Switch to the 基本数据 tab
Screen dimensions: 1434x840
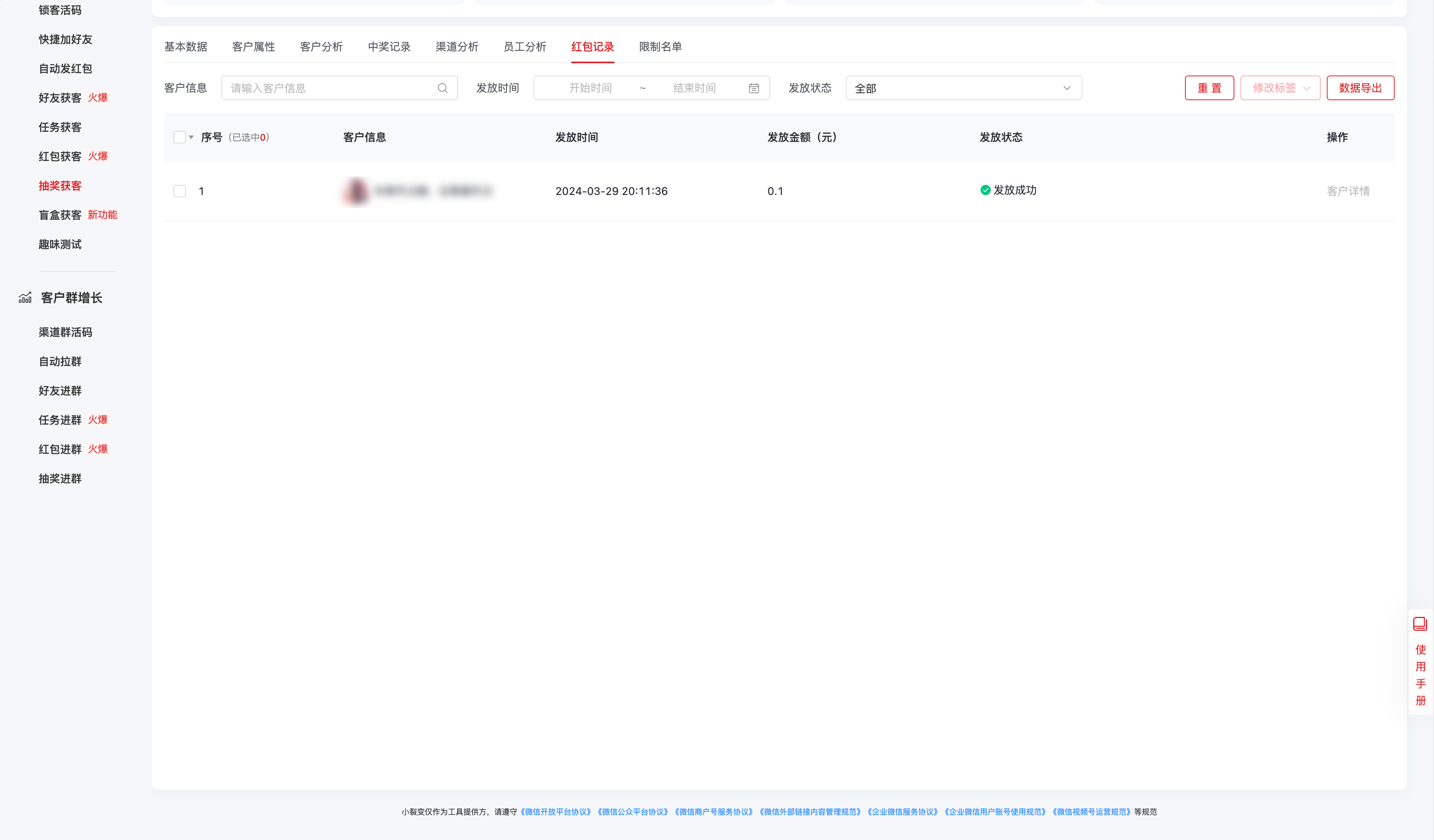[x=185, y=47]
